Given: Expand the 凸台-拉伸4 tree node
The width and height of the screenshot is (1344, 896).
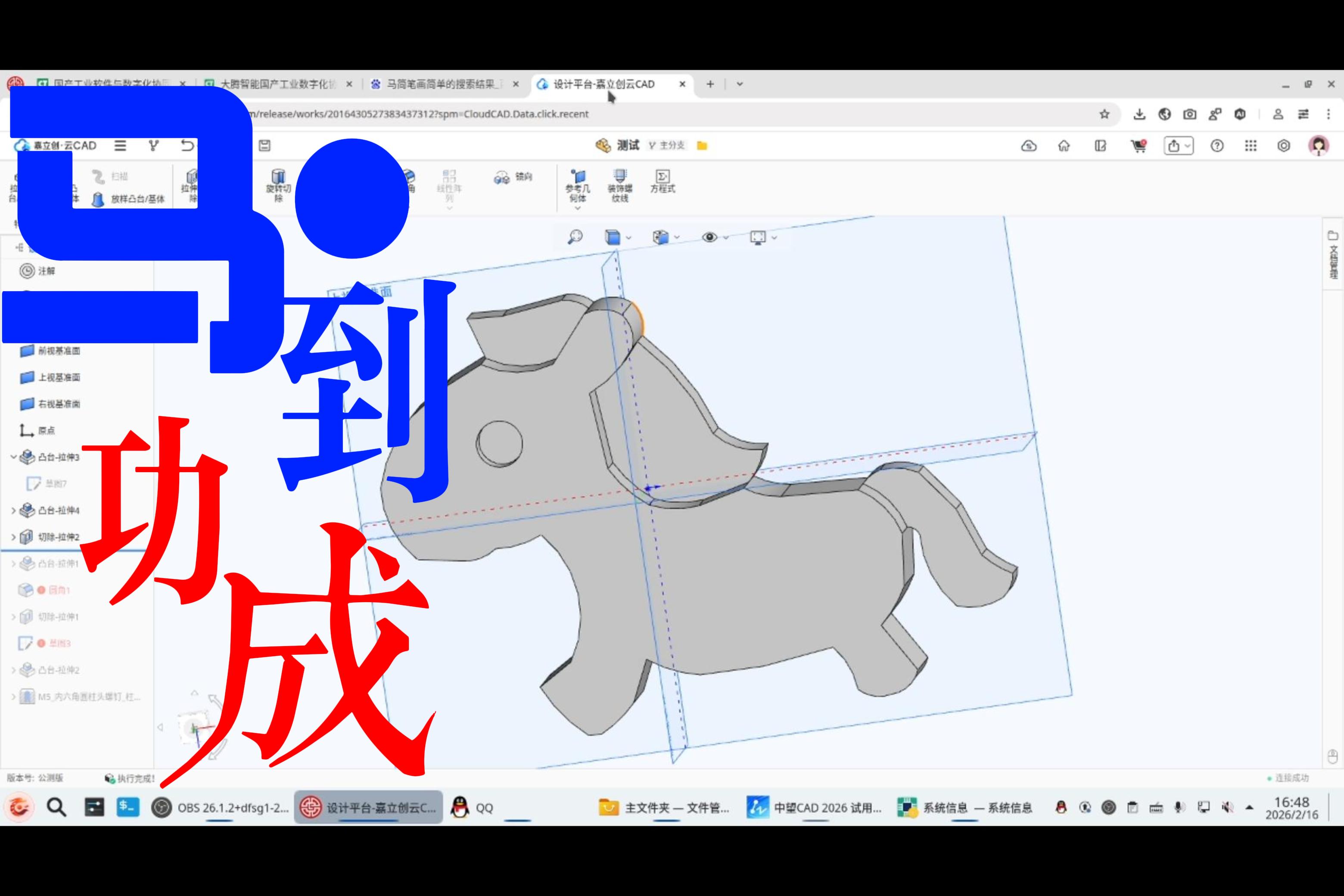Looking at the screenshot, I should click(x=13, y=510).
